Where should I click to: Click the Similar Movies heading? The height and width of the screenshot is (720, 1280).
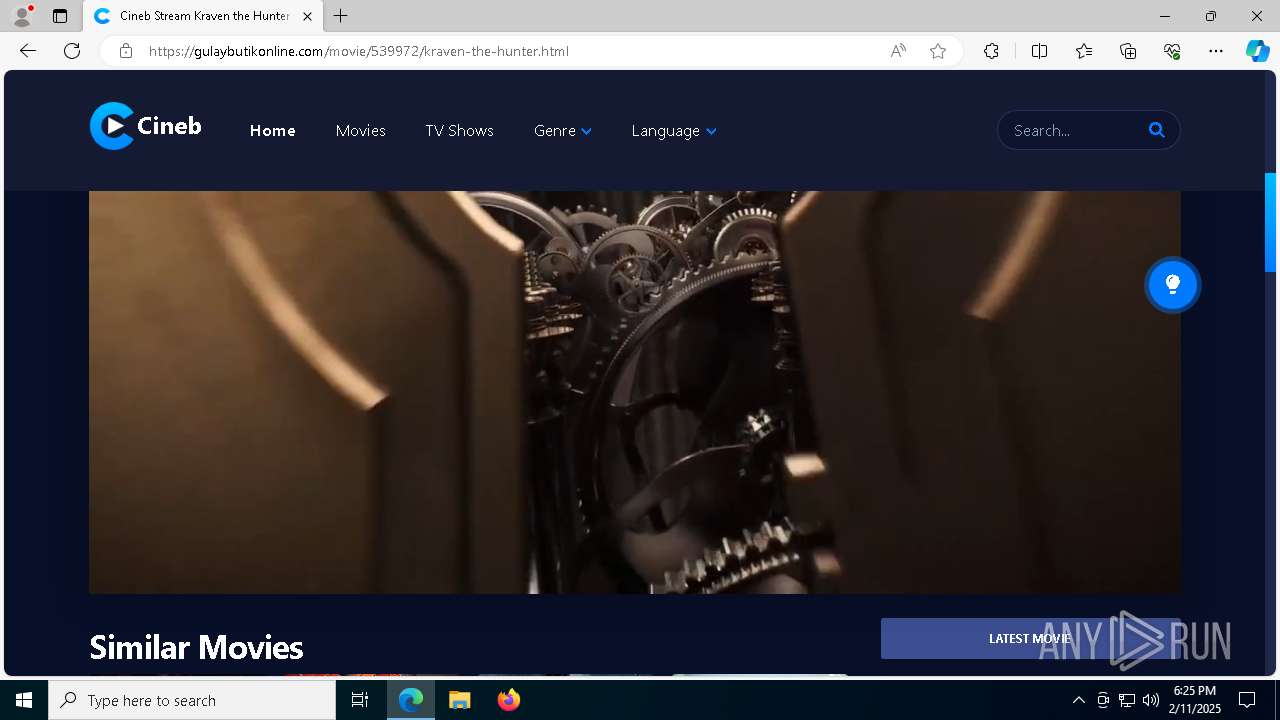point(196,647)
